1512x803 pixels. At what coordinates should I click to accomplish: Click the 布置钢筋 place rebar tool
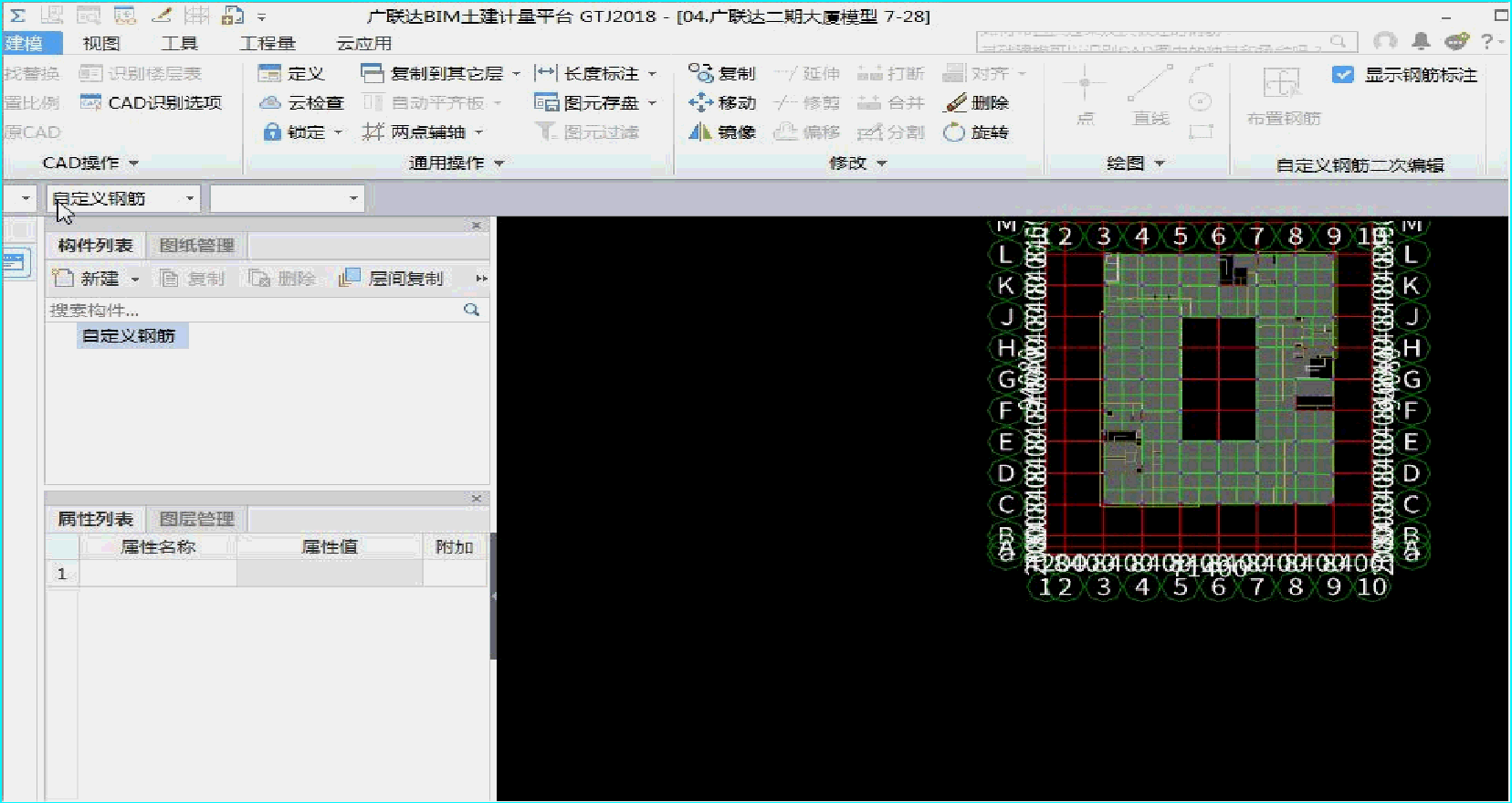(x=1283, y=95)
